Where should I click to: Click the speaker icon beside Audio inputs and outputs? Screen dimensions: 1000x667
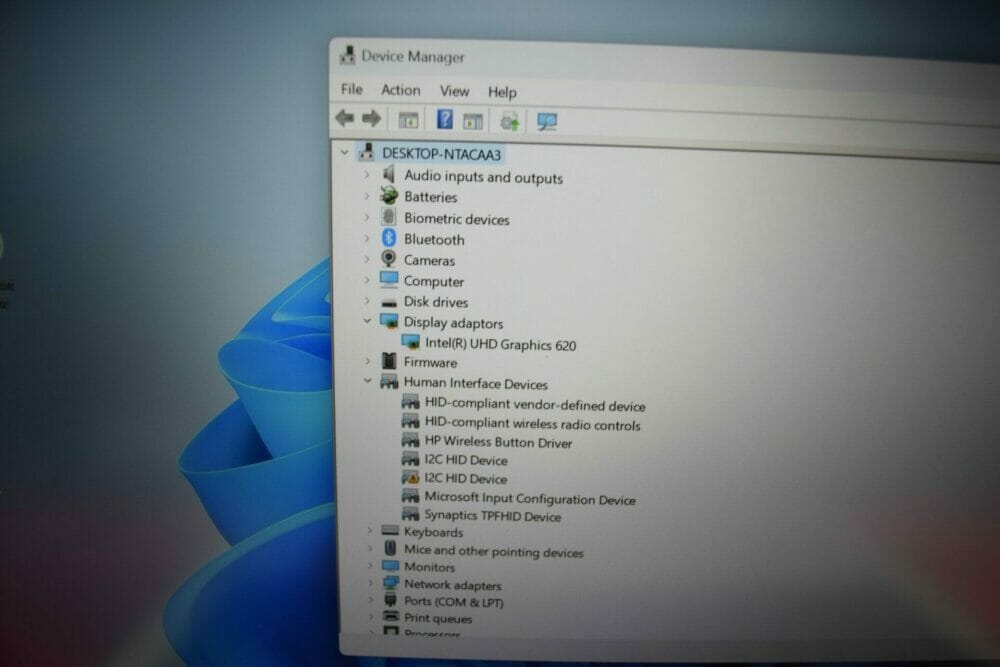pos(389,174)
